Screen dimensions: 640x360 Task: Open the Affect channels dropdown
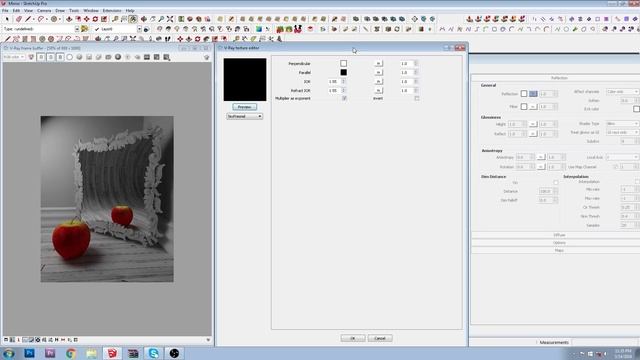click(x=622, y=91)
